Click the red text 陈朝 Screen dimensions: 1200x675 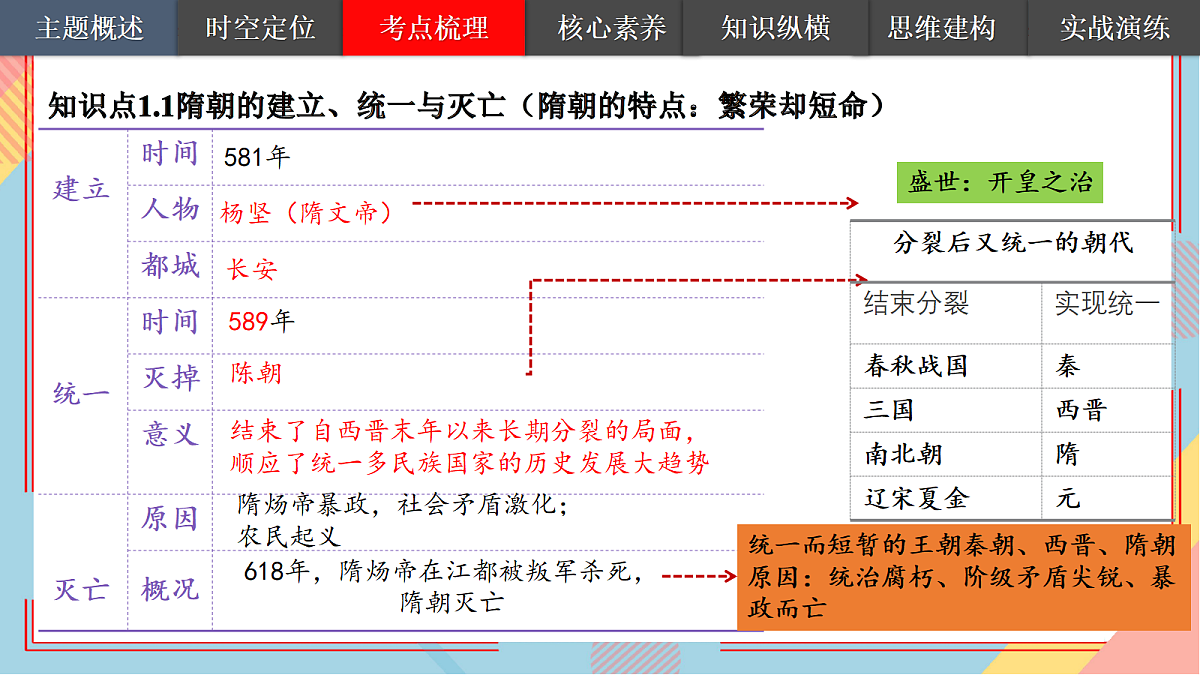coord(256,373)
